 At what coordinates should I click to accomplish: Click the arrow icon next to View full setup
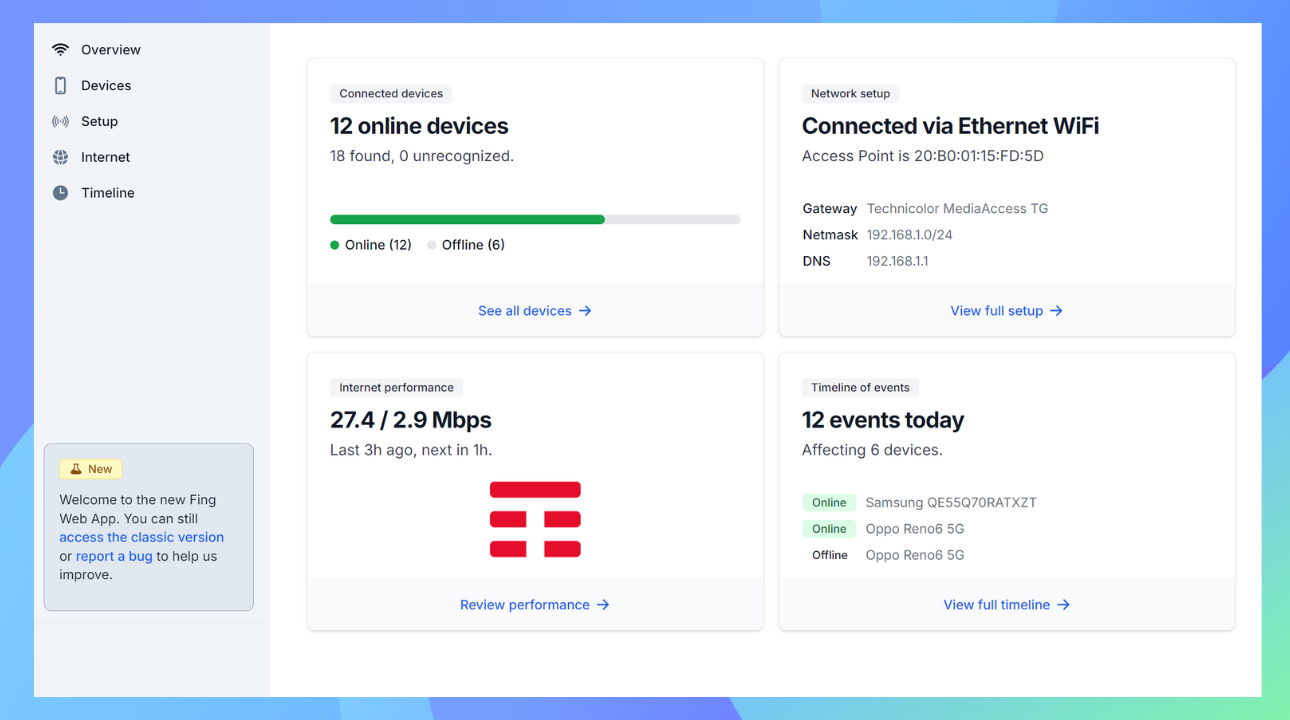pos(1056,311)
